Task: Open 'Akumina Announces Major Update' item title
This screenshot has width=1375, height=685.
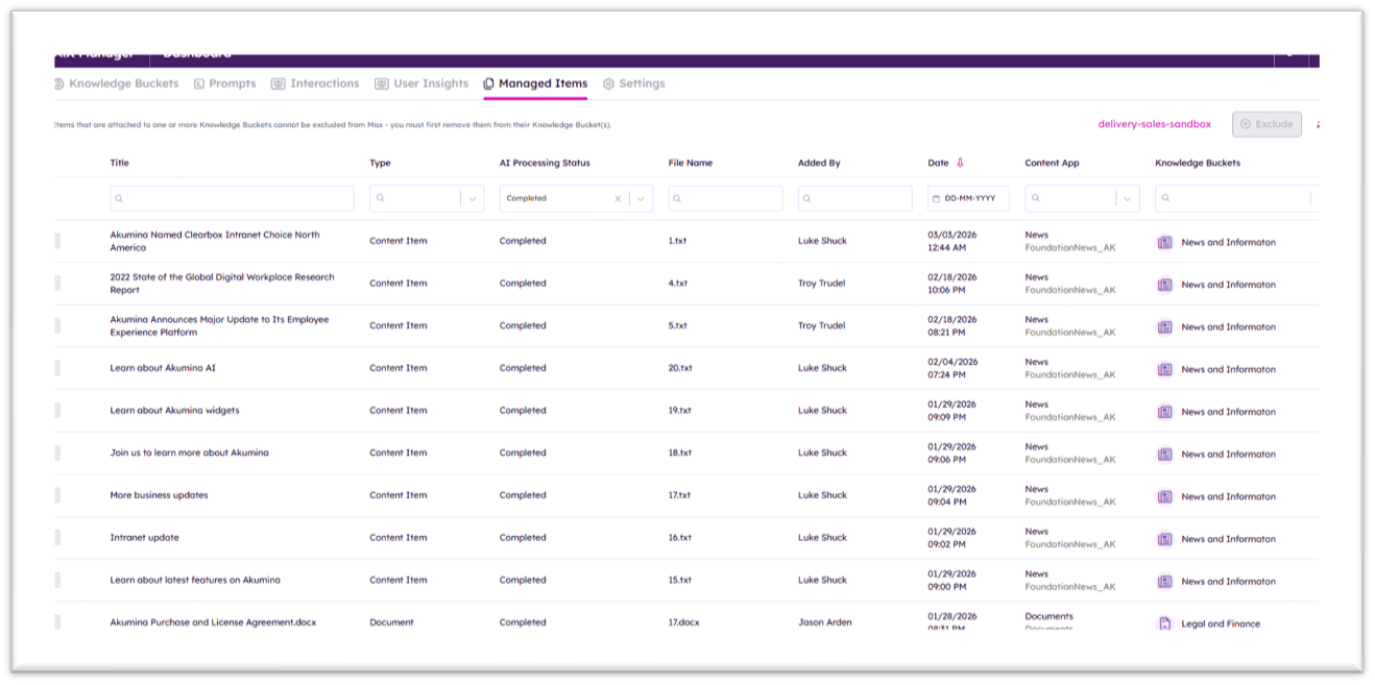Action: 219,326
